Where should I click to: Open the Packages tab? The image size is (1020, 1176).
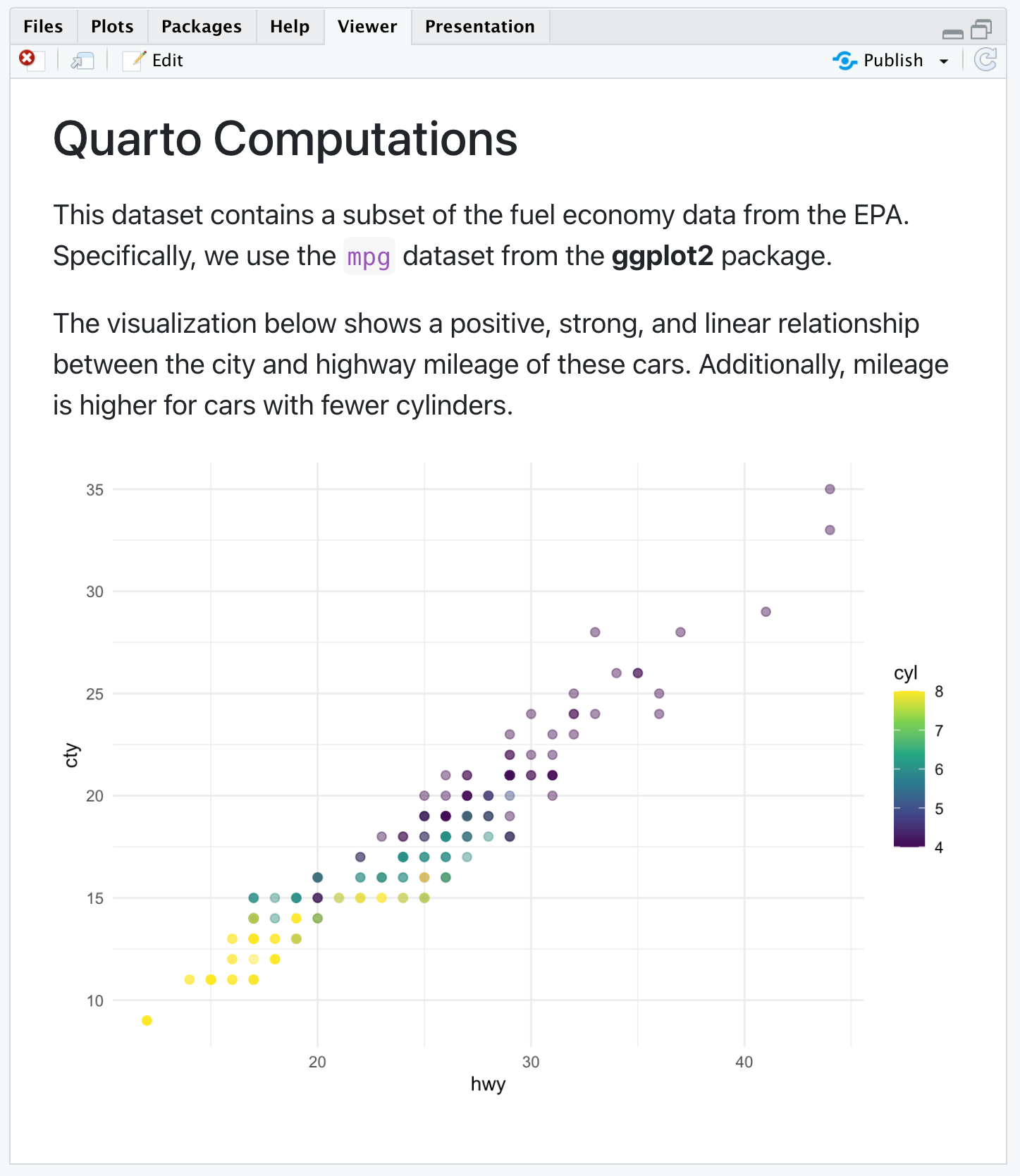[x=201, y=26]
